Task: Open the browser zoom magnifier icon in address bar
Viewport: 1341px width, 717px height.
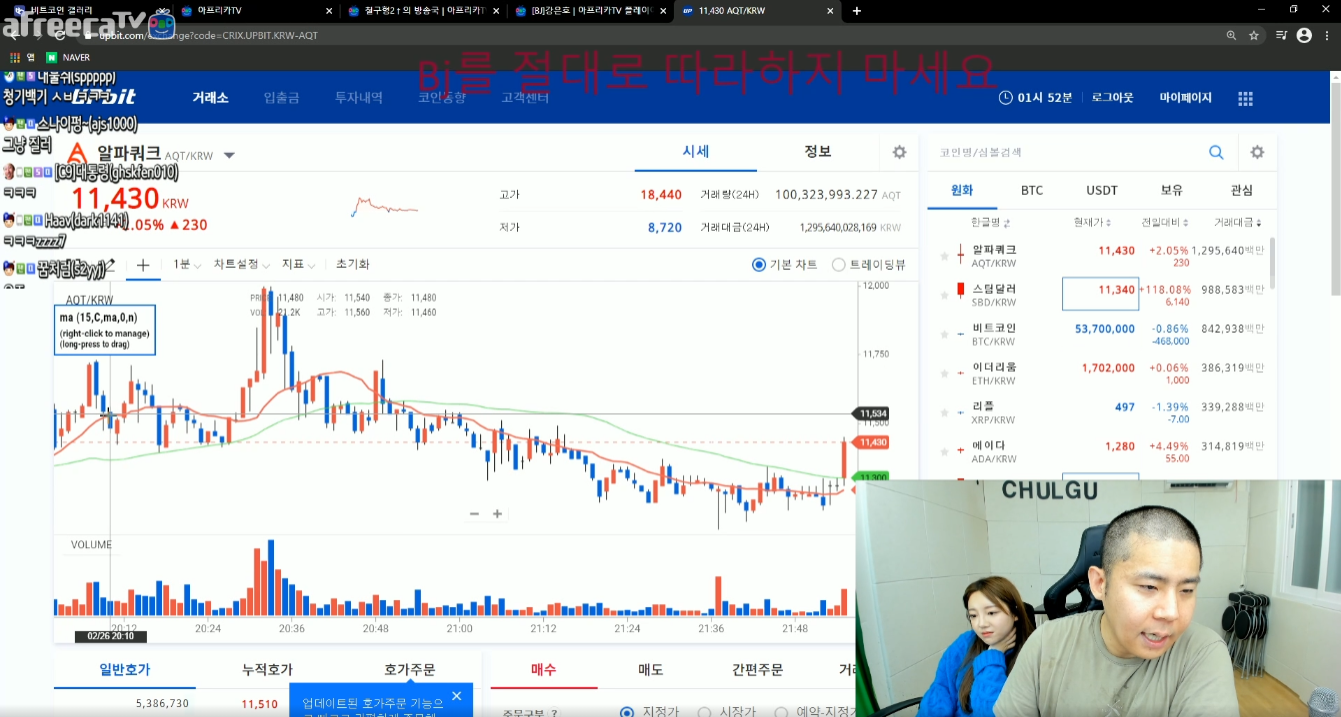Action: tap(1231, 35)
